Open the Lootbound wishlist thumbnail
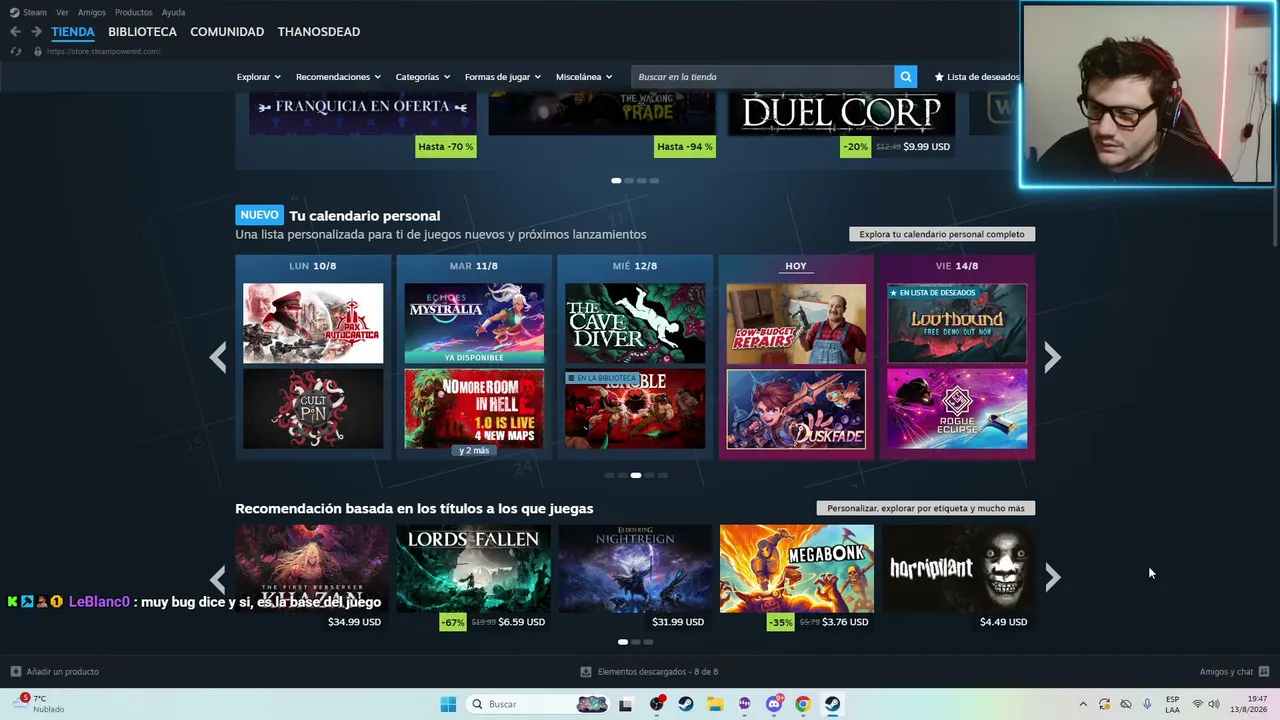 957,323
